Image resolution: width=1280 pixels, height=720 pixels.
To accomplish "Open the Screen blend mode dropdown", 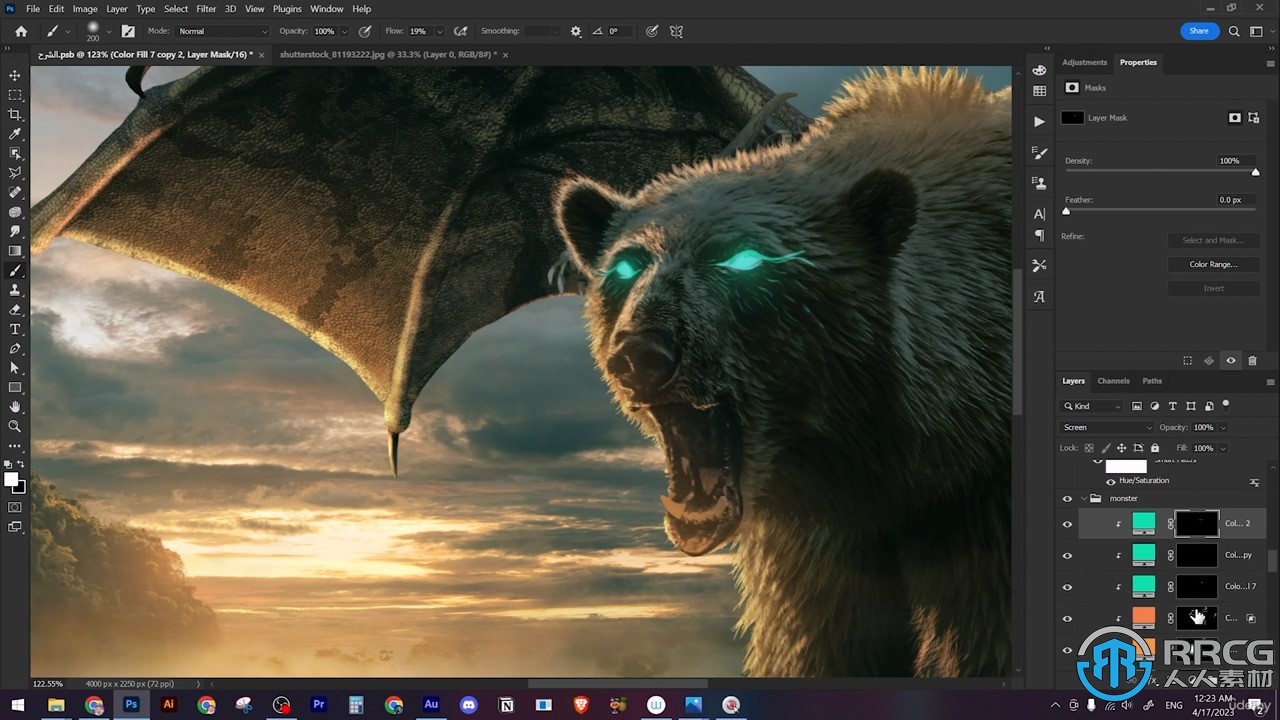I will [1106, 427].
